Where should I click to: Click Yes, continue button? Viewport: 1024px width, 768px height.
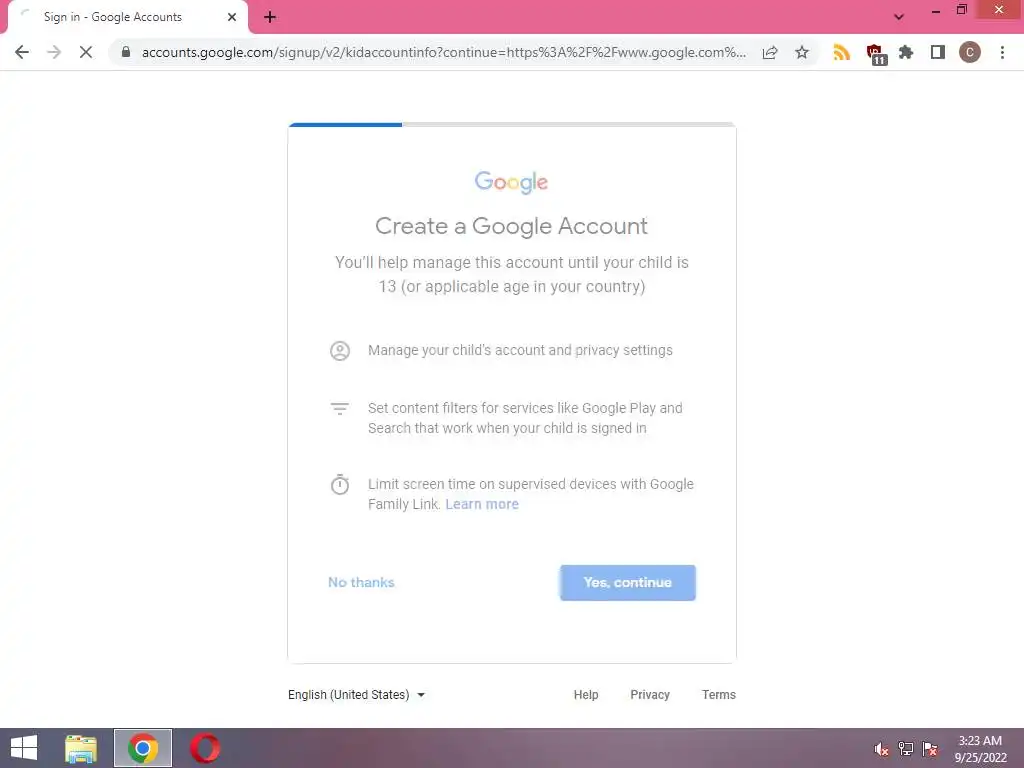pos(628,583)
